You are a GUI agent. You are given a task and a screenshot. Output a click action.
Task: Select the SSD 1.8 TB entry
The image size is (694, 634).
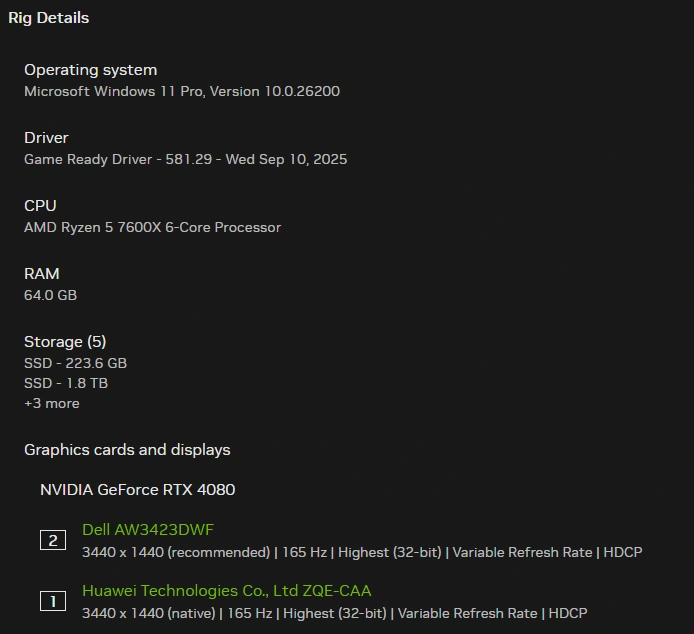click(x=66, y=383)
